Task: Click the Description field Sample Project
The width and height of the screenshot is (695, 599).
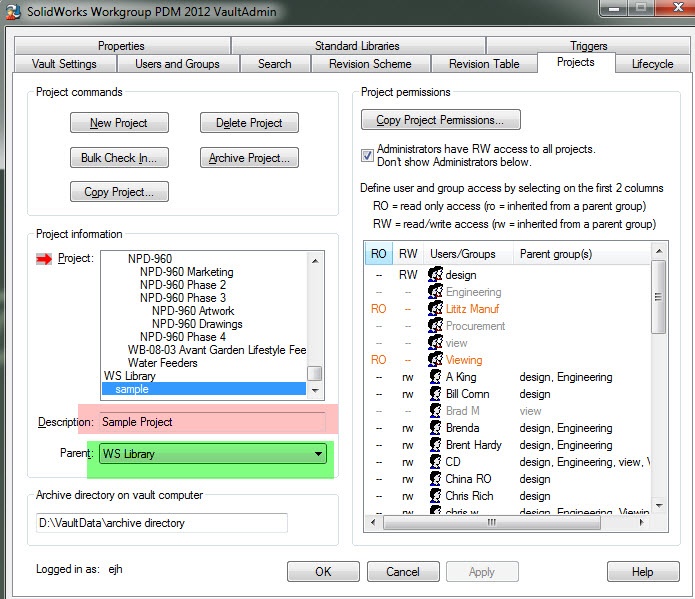Action: click(x=213, y=422)
